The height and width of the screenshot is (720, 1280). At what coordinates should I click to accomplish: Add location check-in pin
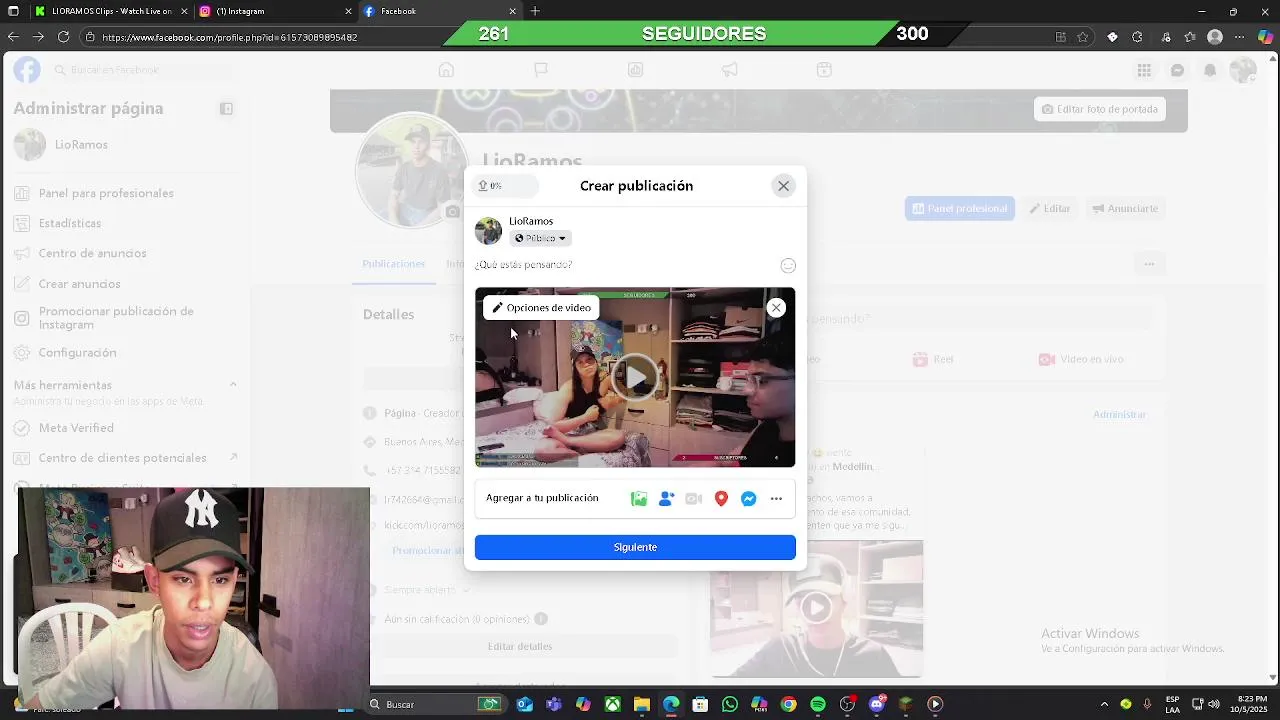(x=721, y=498)
